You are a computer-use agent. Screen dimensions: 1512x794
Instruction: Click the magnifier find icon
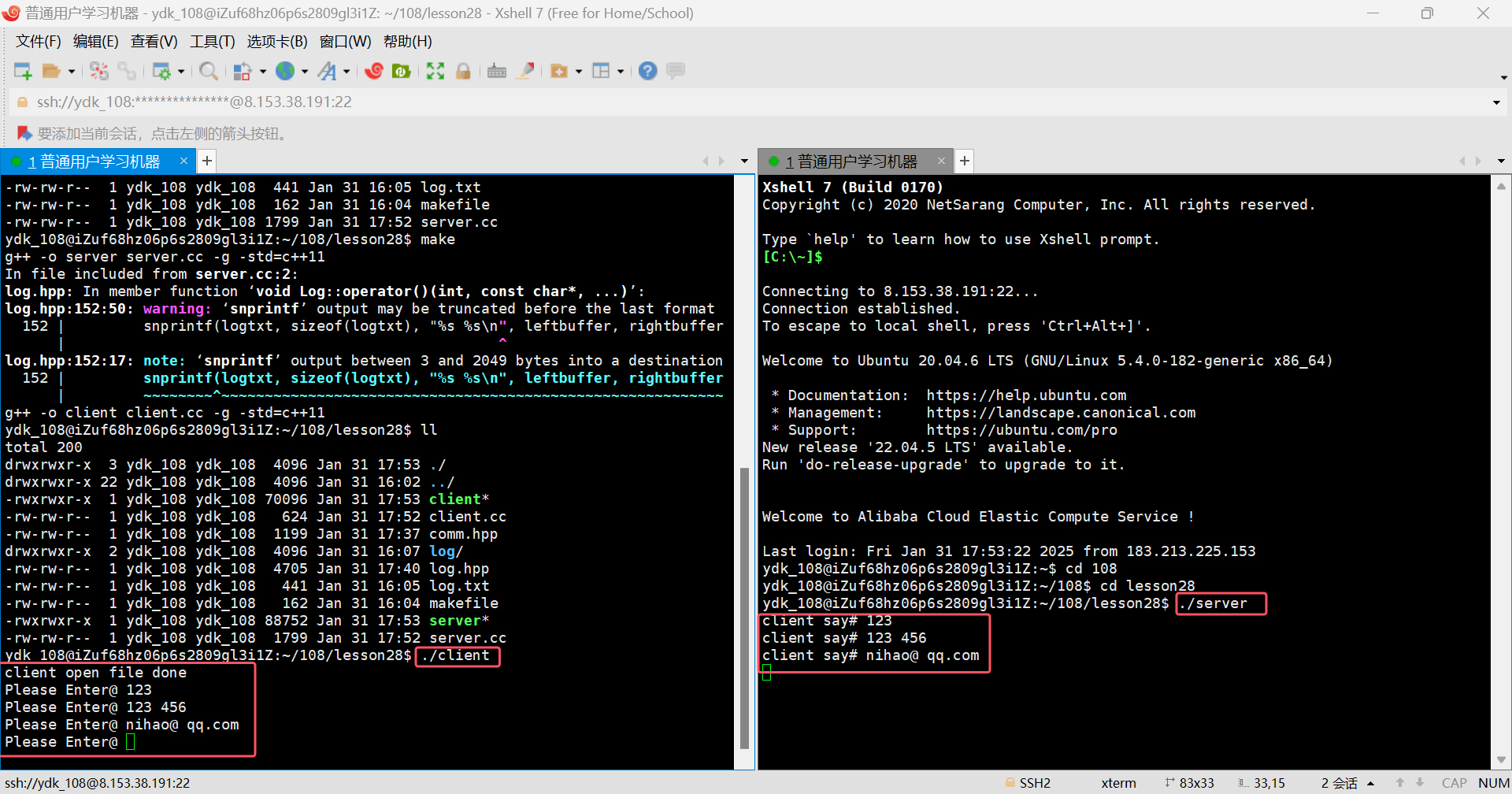pos(209,71)
